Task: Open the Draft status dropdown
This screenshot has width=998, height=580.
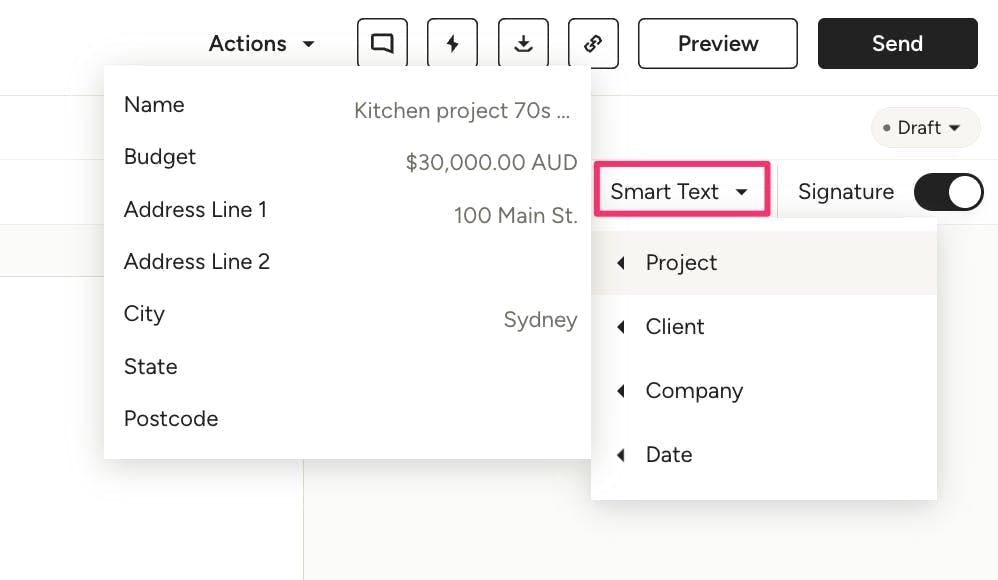Action: (x=925, y=127)
